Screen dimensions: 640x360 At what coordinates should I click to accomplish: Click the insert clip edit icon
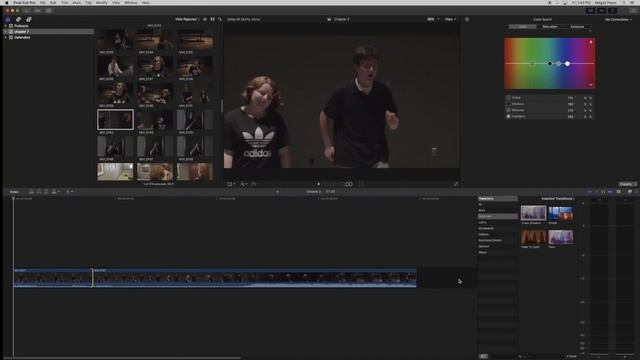[39, 192]
